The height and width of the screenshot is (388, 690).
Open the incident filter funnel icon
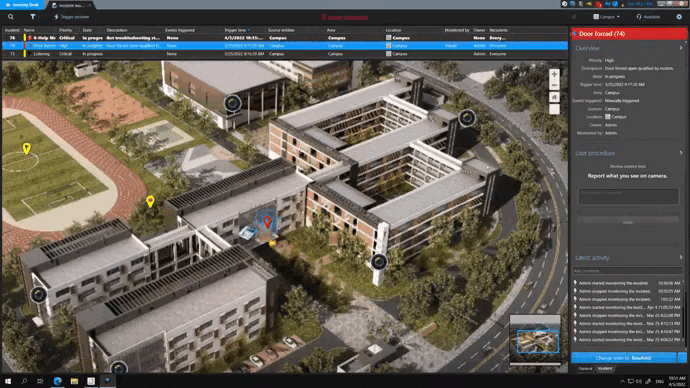coord(33,17)
